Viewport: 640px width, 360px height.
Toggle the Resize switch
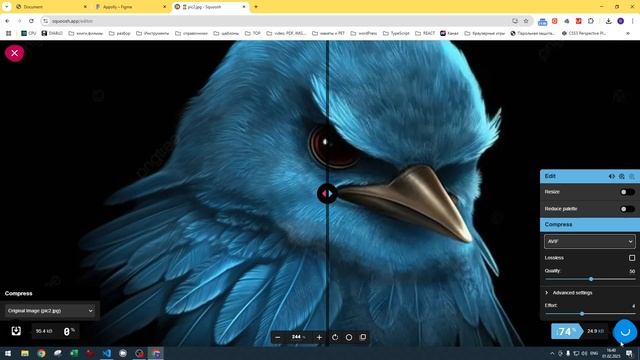(627, 192)
